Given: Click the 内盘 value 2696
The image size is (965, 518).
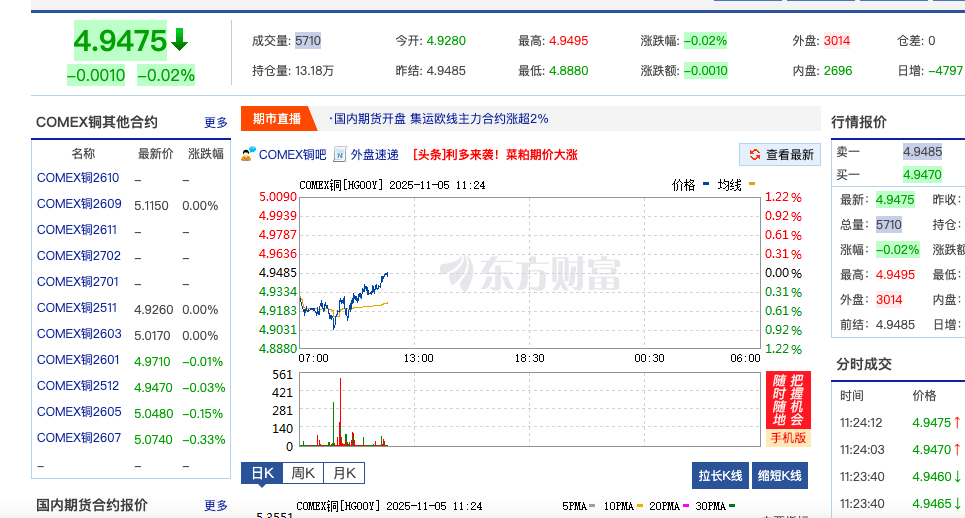Looking at the screenshot, I should pos(838,71).
